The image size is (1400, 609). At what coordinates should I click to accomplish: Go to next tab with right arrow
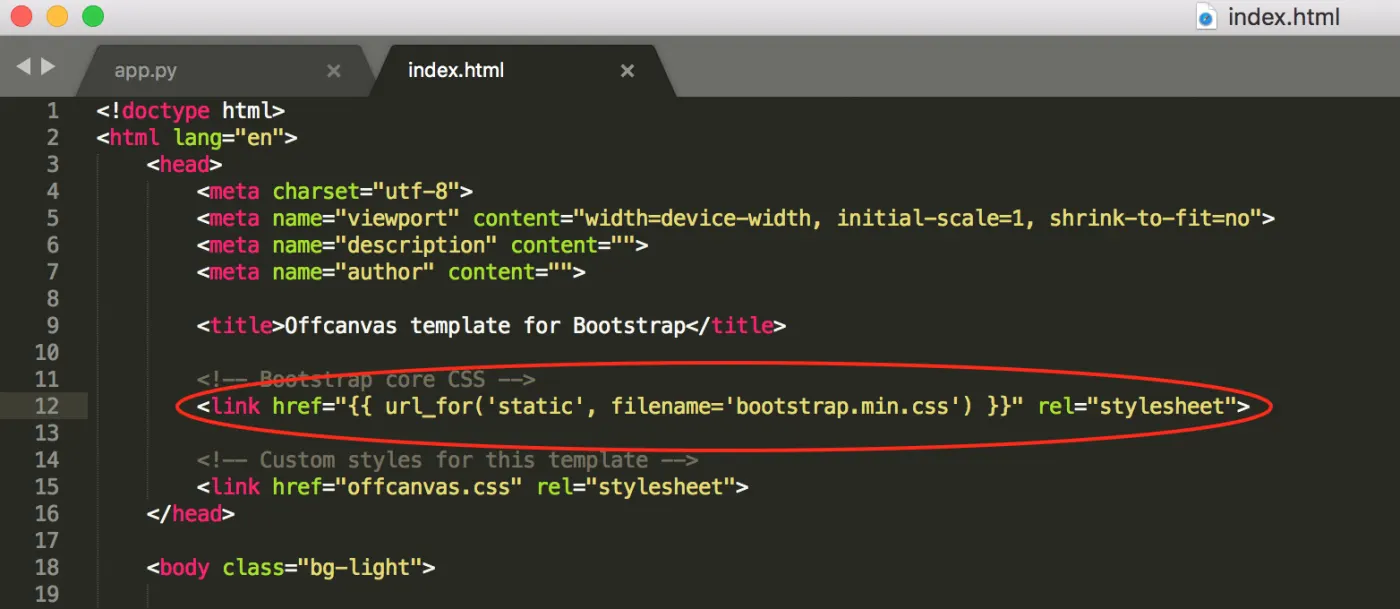47,67
